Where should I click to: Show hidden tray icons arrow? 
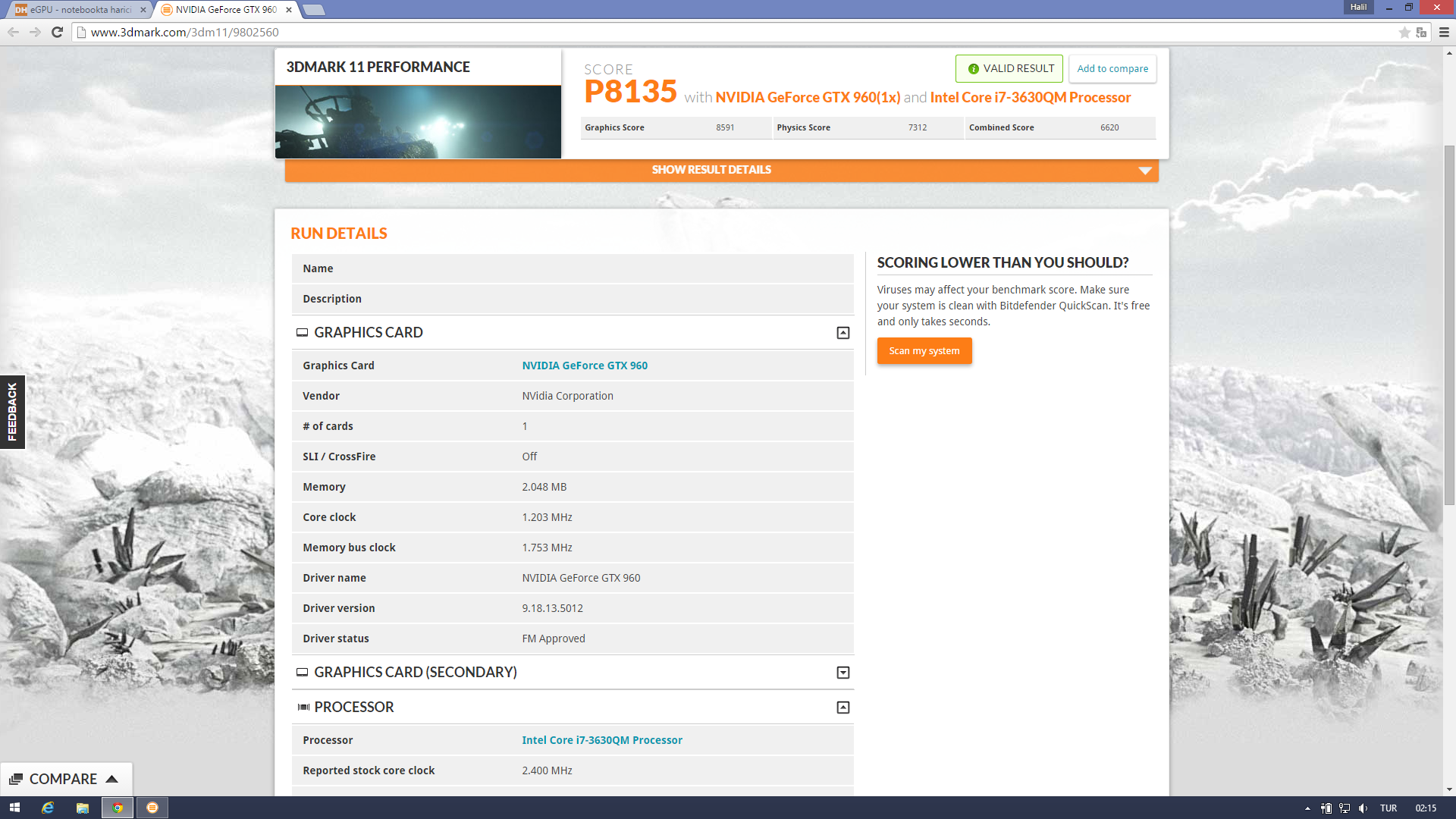point(1307,808)
